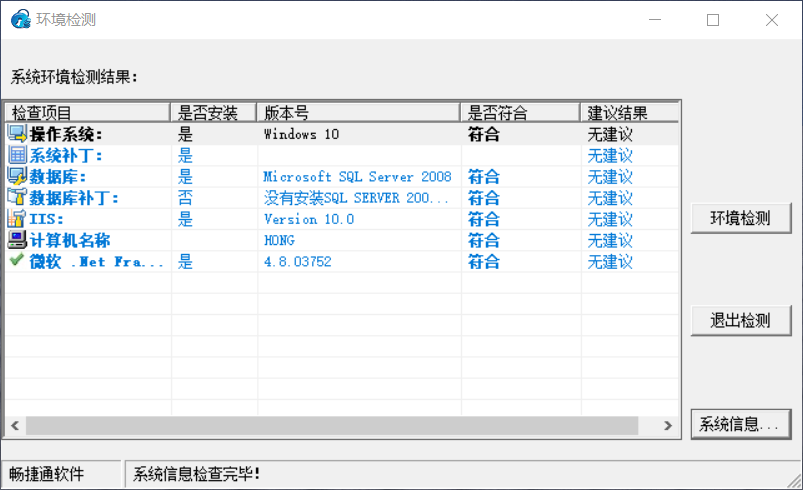Click the app icon in title bar
Screen dimensions: 803x490
tap(20, 19)
